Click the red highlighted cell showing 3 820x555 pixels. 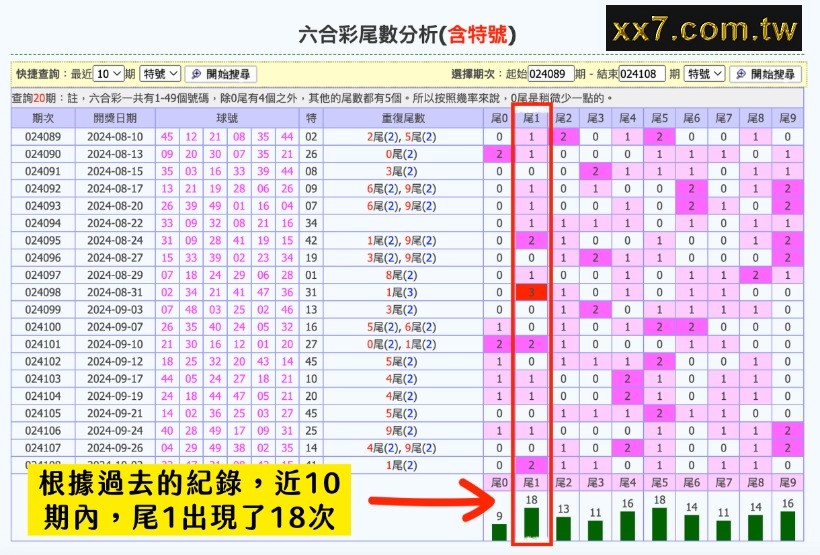pyautogui.click(x=531, y=292)
